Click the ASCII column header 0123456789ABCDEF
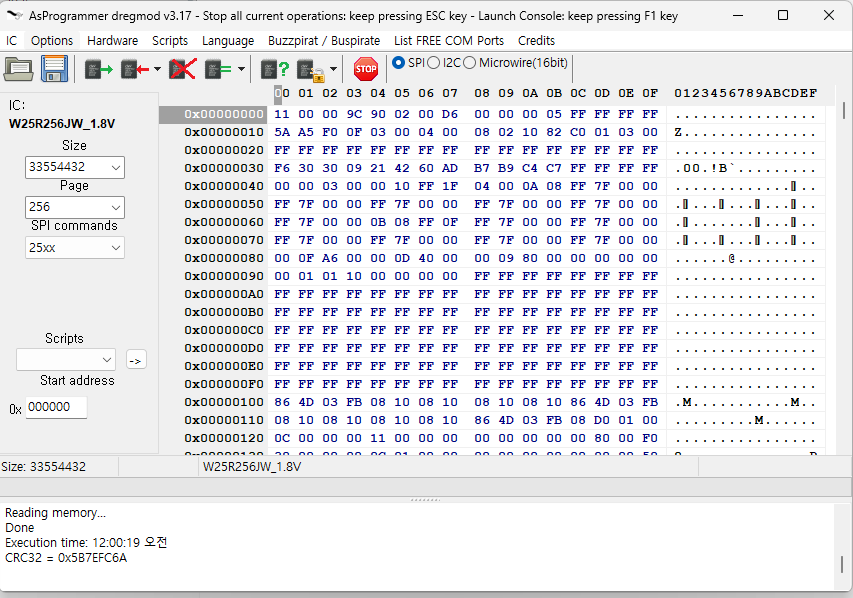The width and height of the screenshot is (853, 598). [x=745, y=93]
